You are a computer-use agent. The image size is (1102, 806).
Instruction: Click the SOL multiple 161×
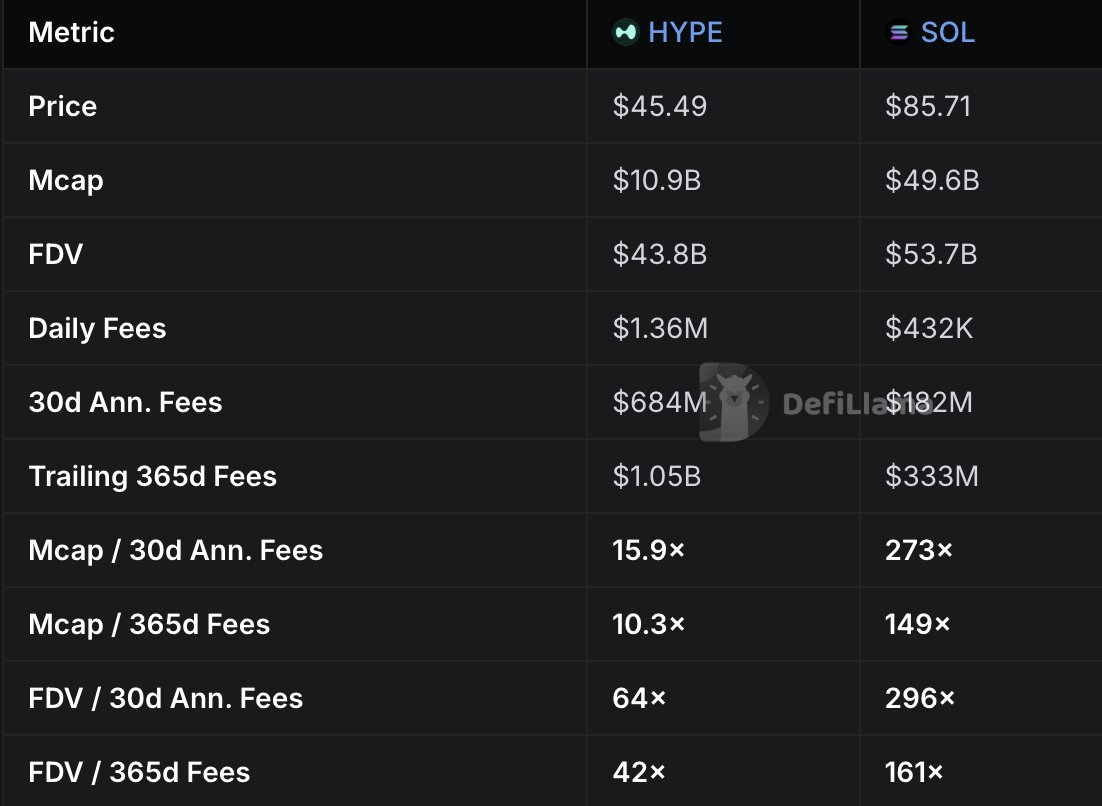tap(914, 772)
